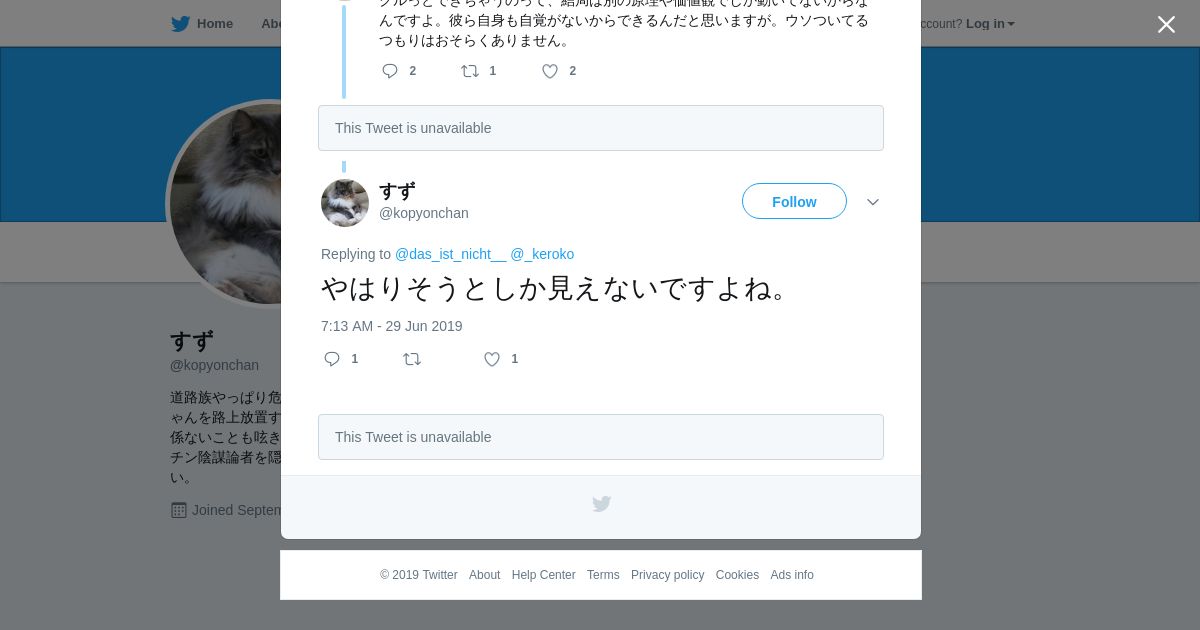Click reply icon on the upper tweet
Image resolution: width=1200 pixels, height=630 pixels.
tap(390, 71)
